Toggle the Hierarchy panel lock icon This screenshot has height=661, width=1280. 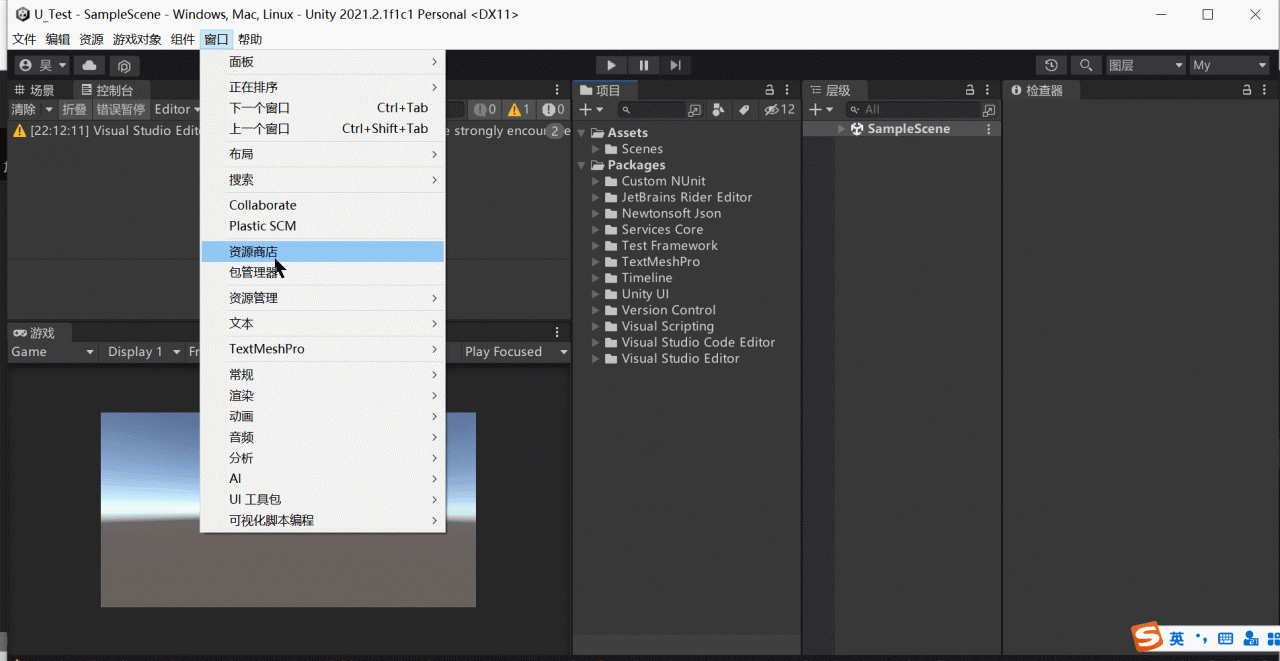click(970, 90)
